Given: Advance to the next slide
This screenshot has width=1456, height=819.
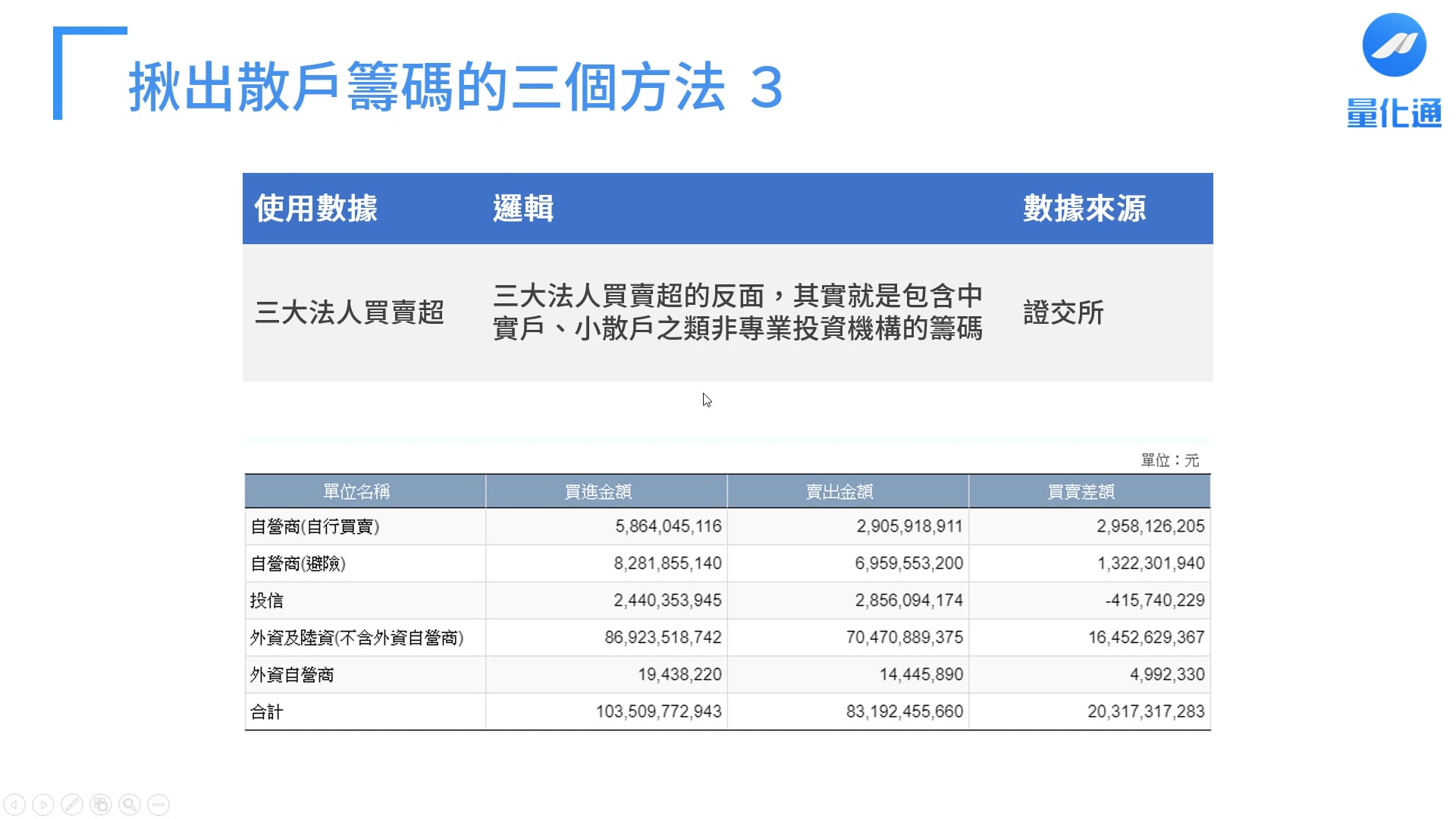Looking at the screenshot, I should 43,805.
